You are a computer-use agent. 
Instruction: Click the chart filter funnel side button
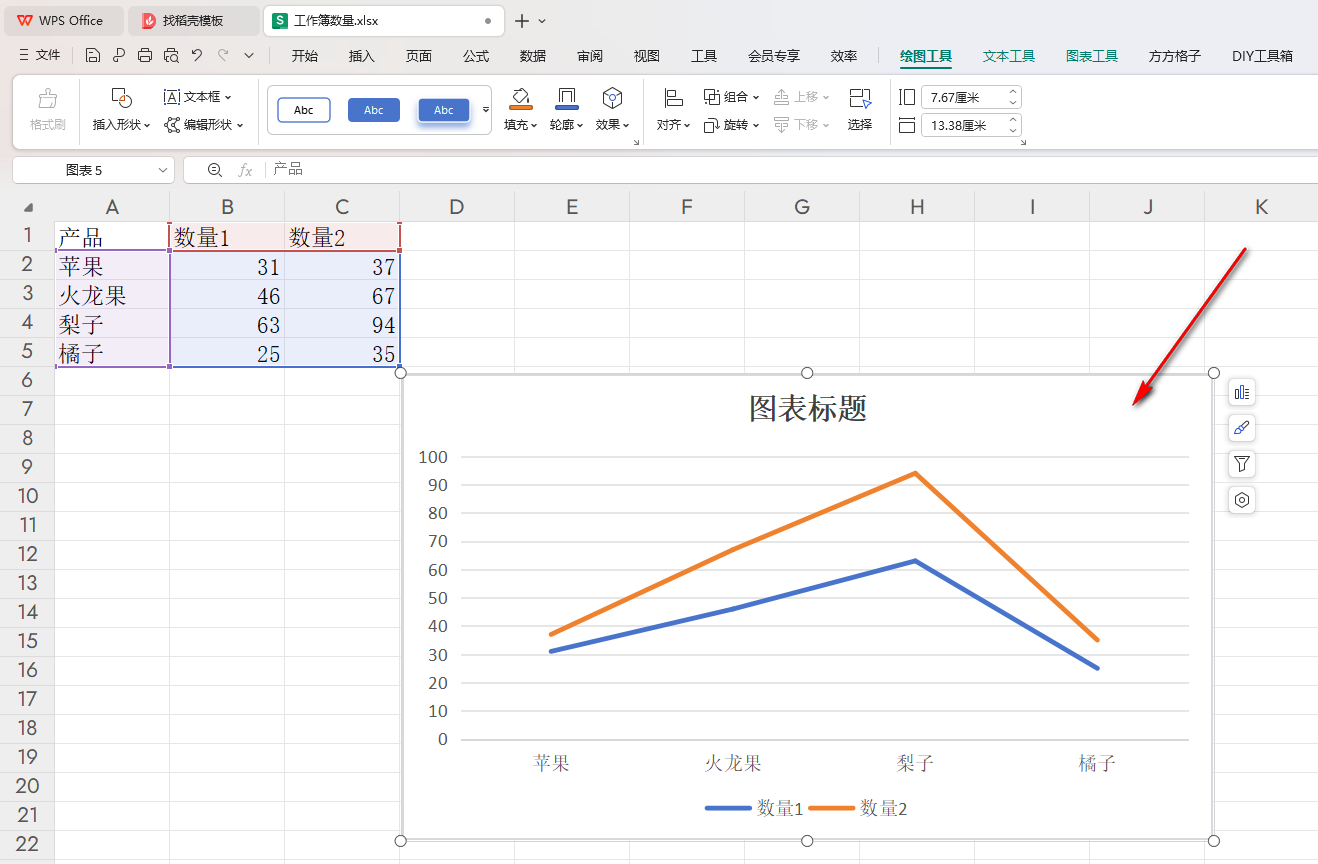click(1242, 464)
